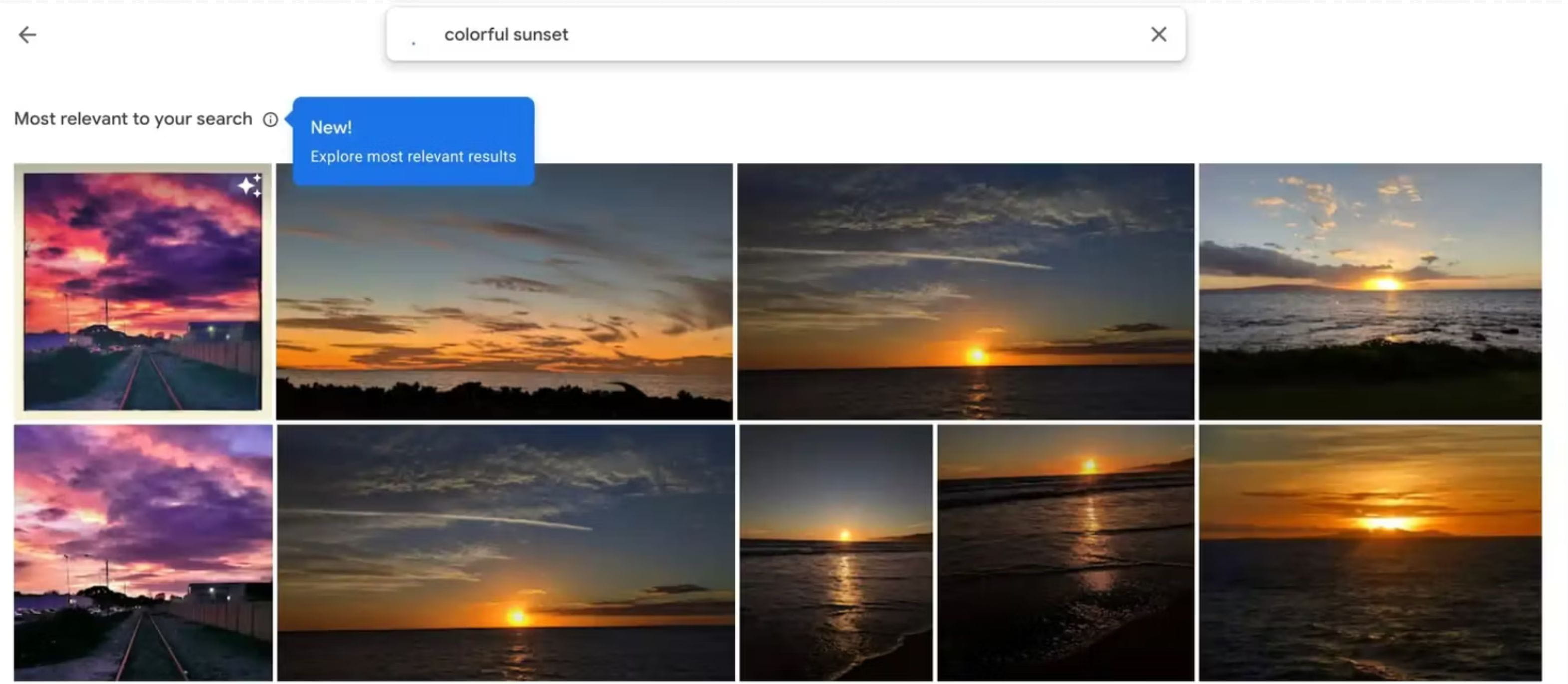Dismiss the blue "New!" tooltip
The image size is (1568, 684).
[x=413, y=141]
